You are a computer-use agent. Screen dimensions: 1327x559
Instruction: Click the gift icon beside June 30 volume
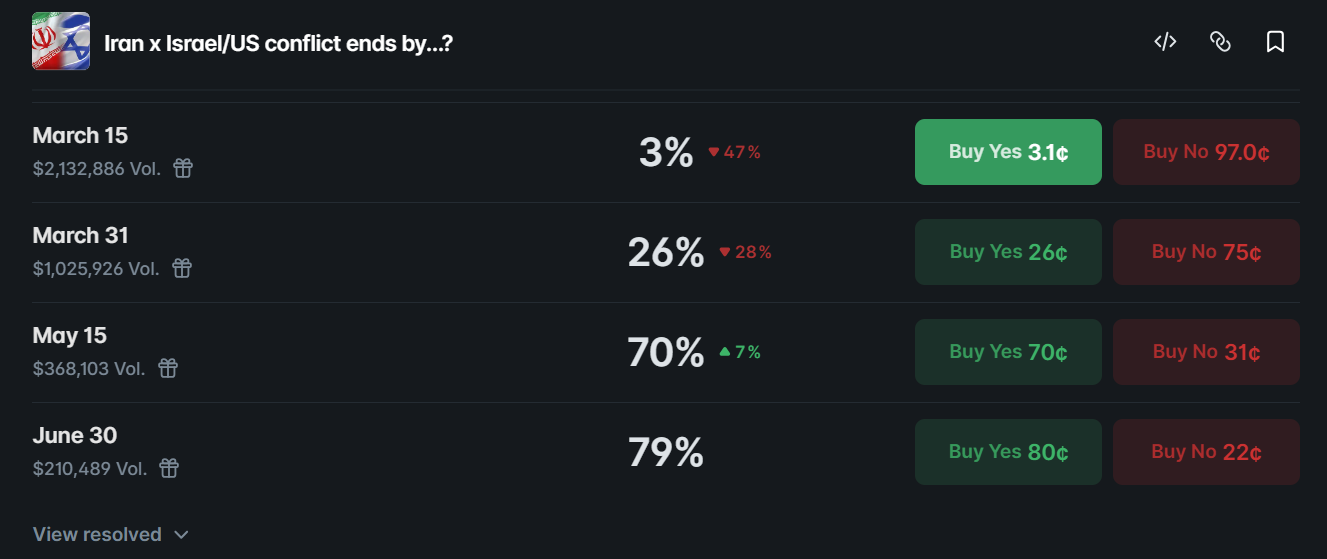coord(170,468)
